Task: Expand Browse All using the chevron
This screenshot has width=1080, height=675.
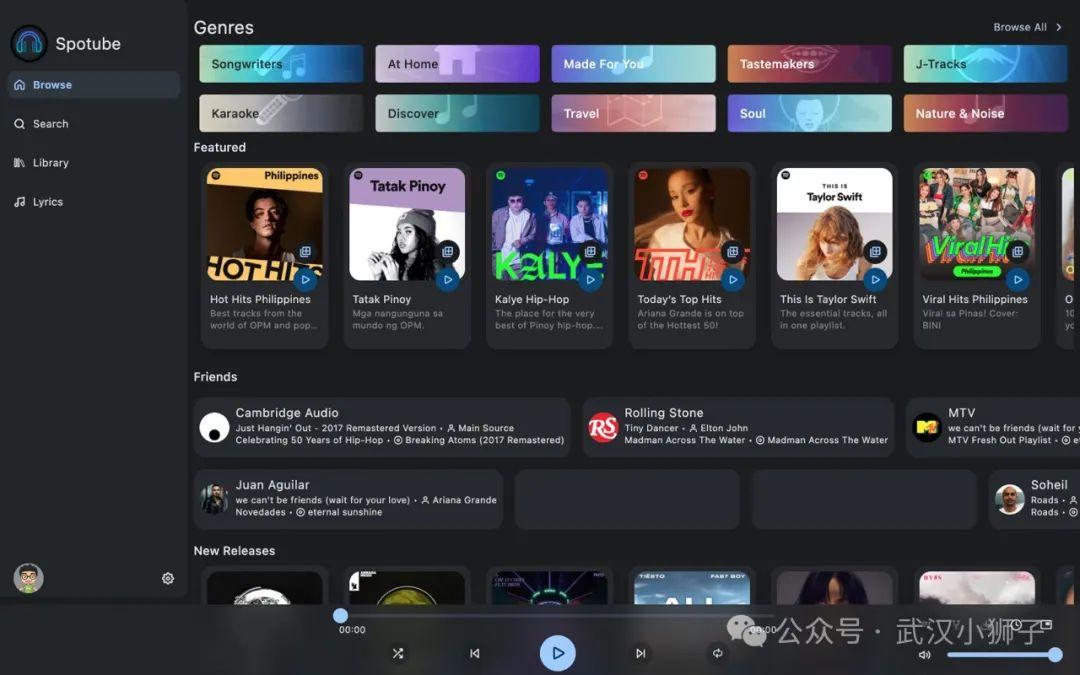Action: 1058,27
